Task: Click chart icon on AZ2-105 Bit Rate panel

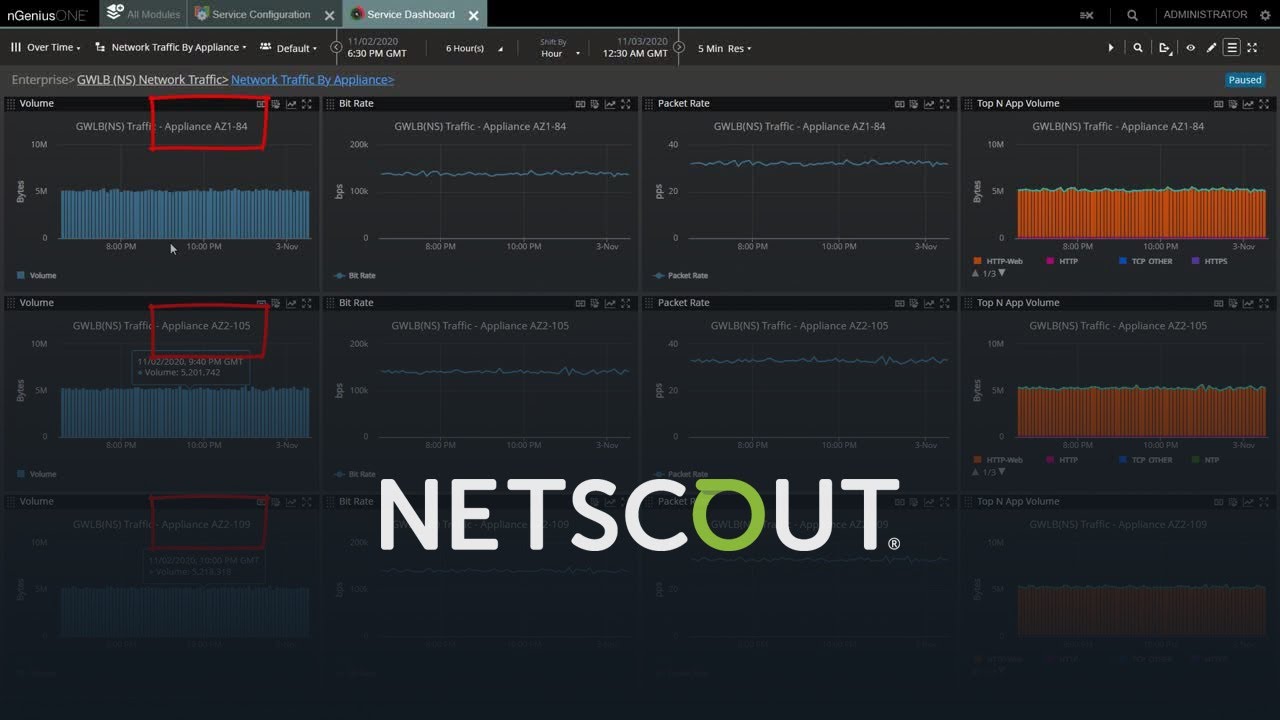Action: pos(610,303)
